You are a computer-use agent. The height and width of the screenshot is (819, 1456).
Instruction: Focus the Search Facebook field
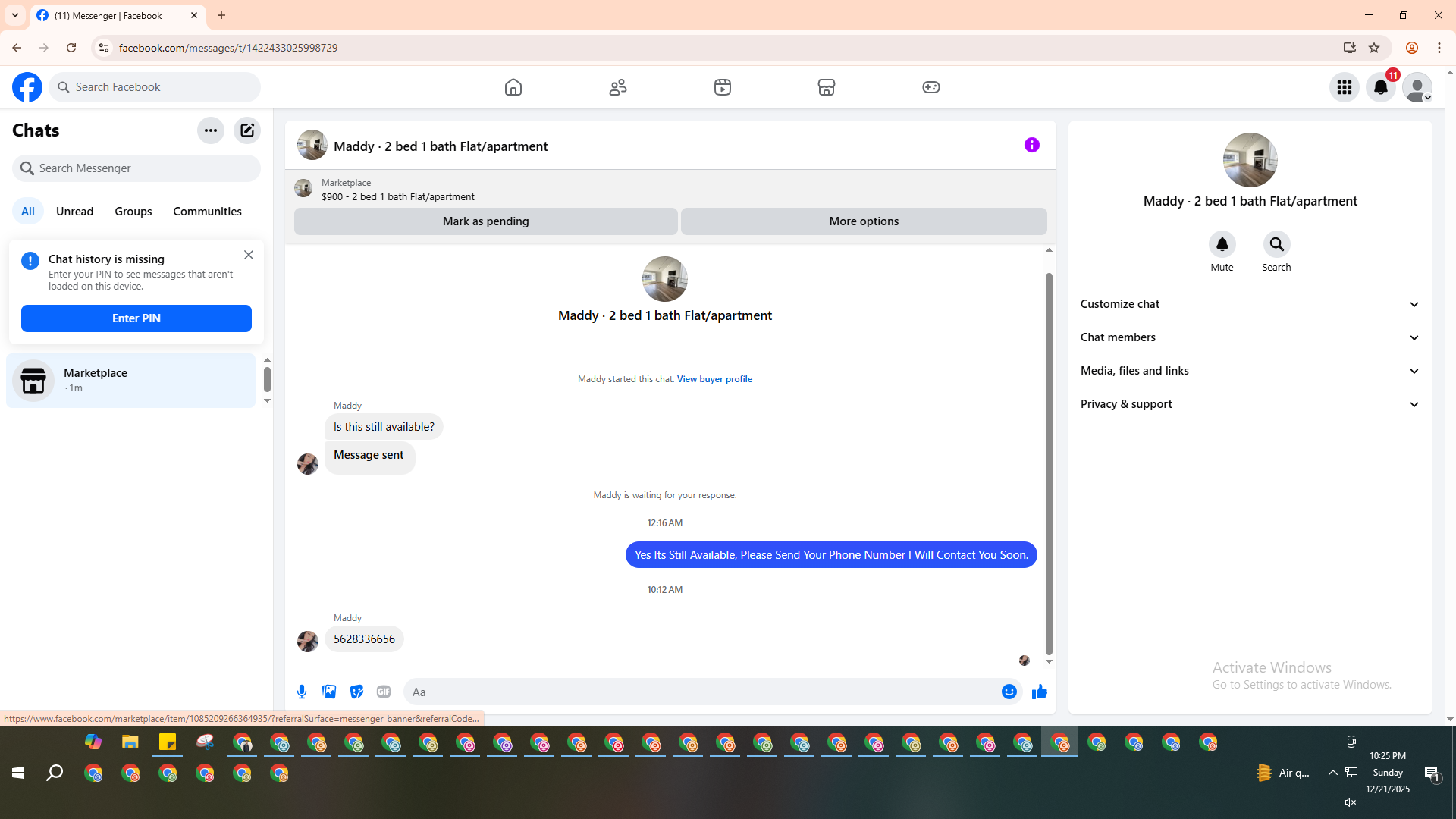155,87
